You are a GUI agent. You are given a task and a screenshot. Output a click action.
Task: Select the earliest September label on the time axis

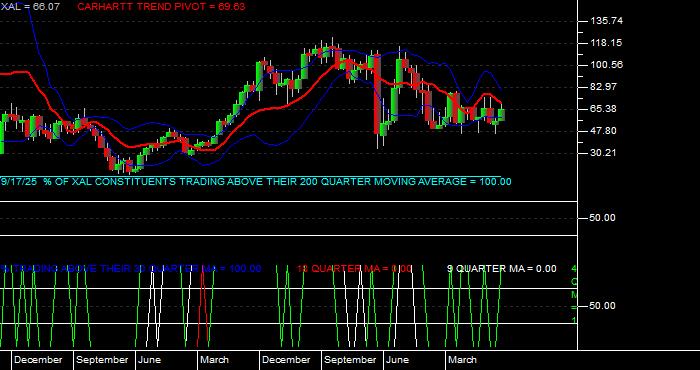coord(102,360)
